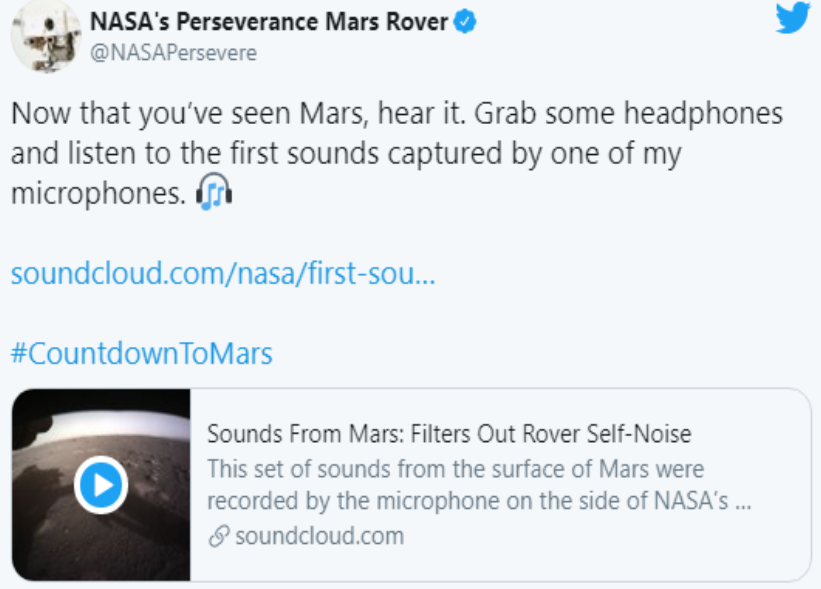Open the Perseverance rover profile avatar
Viewport: 821px width, 589px height.
[x=45, y=37]
